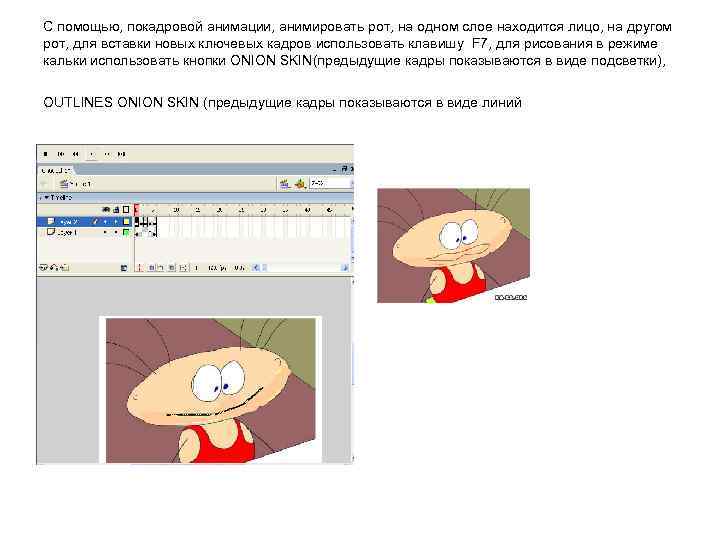Toggle outline view for all layers header
720x540 pixels.
pos(126,210)
